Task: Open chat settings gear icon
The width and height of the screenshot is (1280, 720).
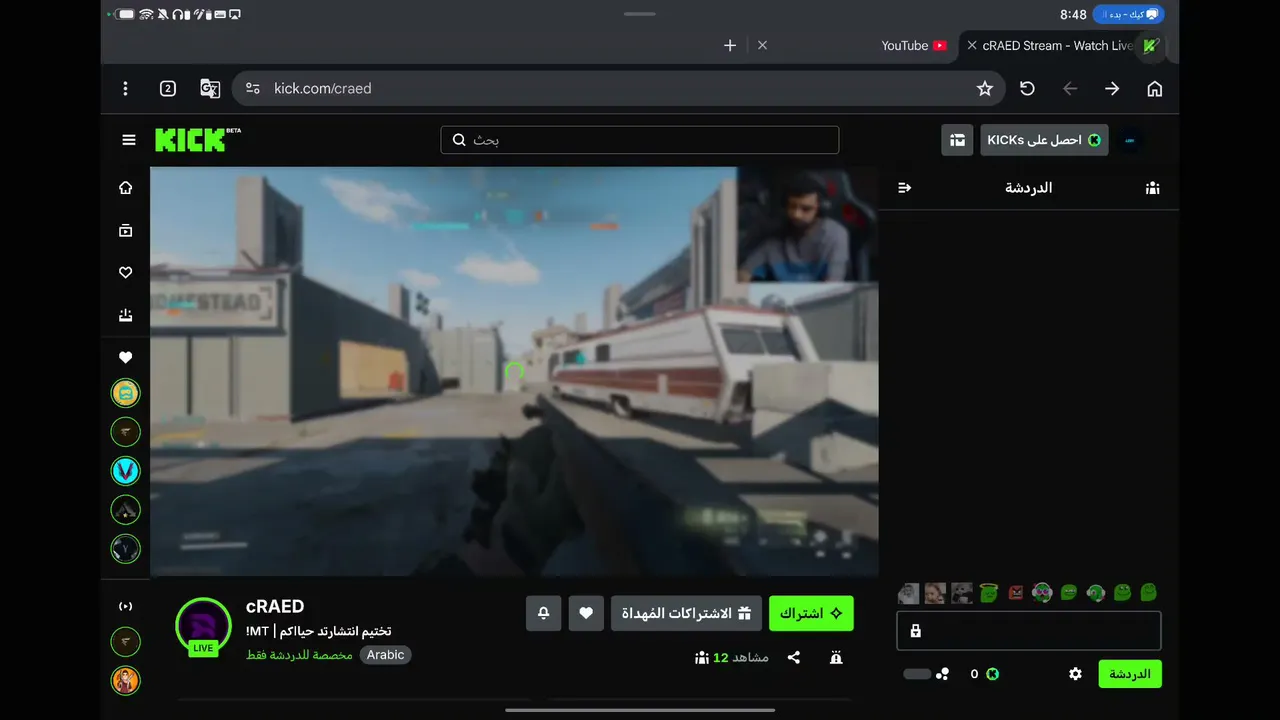Action: pos(1075,674)
